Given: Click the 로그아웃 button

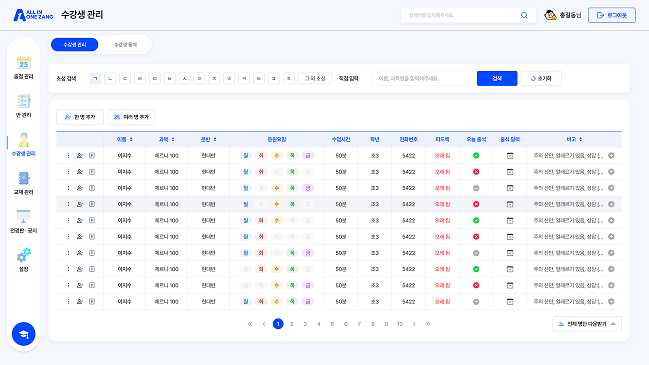Looking at the screenshot, I should tap(612, 15).
